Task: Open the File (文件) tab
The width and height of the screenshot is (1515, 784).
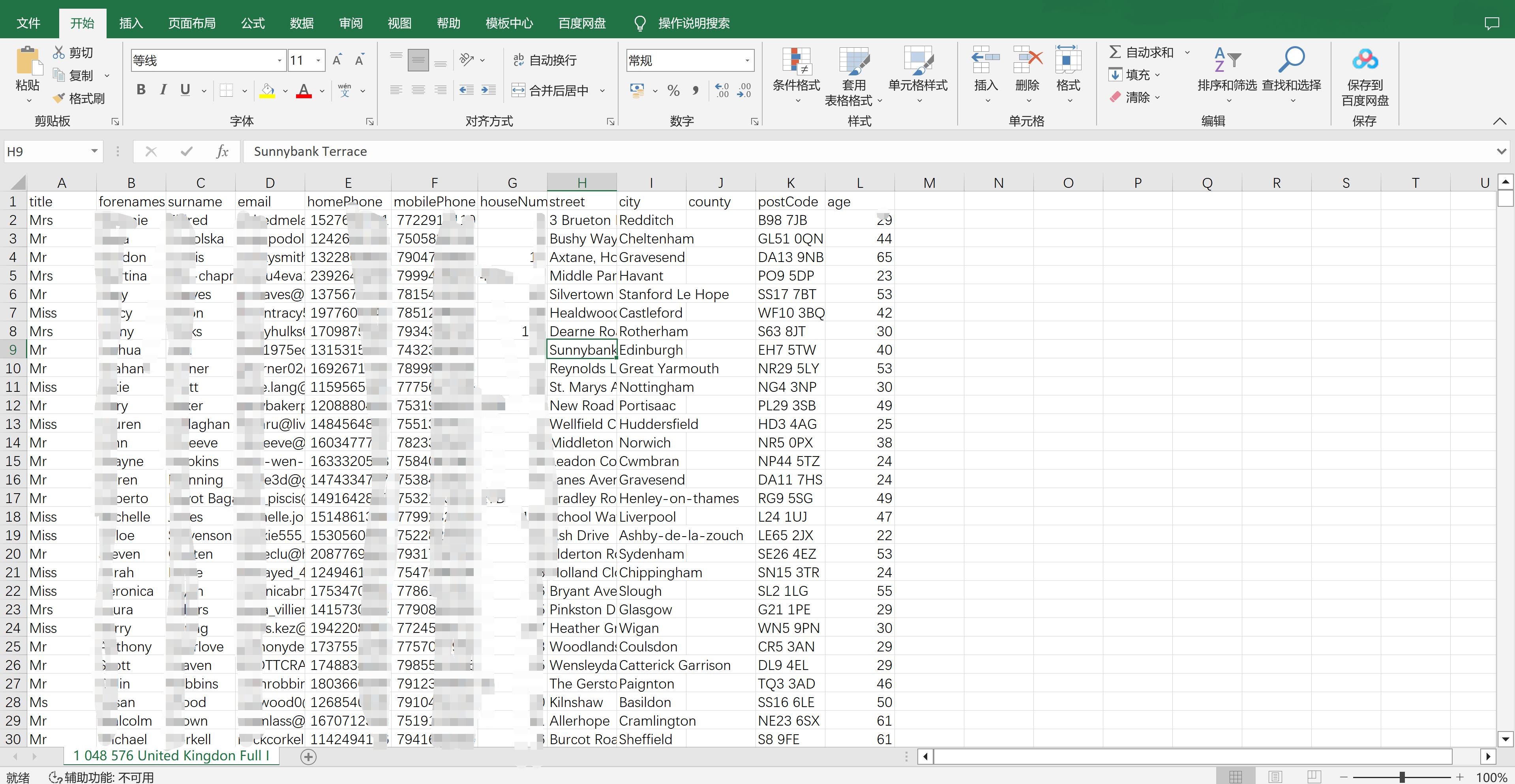Action: pos(29,23)
